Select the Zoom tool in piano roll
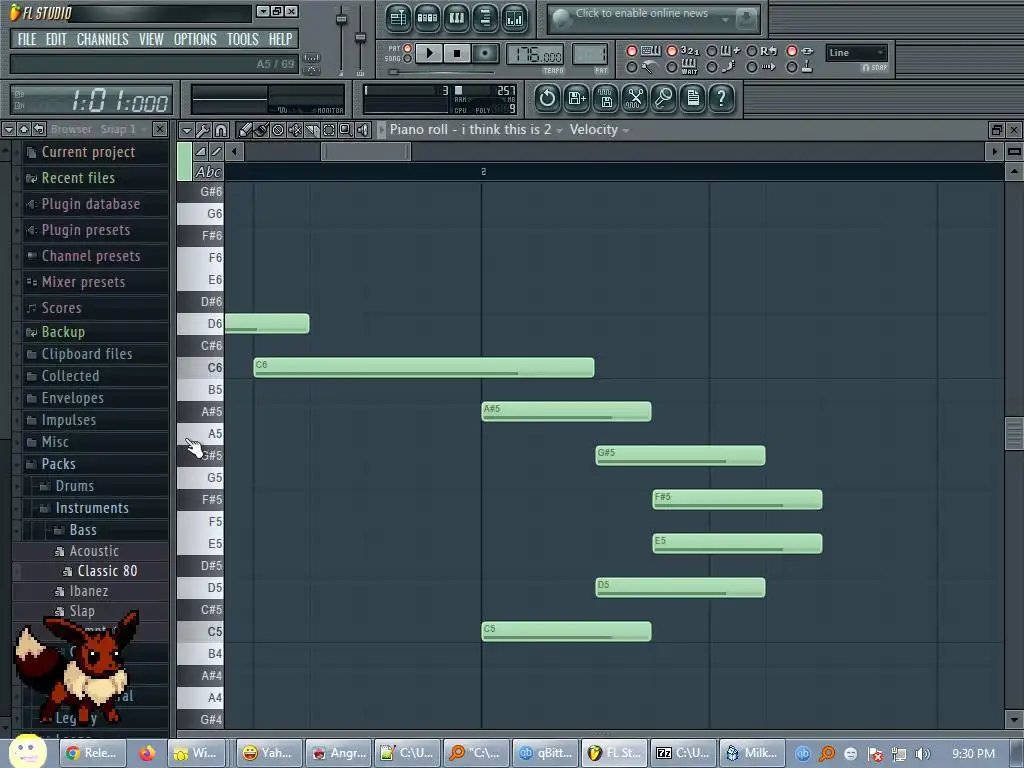1024x768 pixels. tap(345, 130)
